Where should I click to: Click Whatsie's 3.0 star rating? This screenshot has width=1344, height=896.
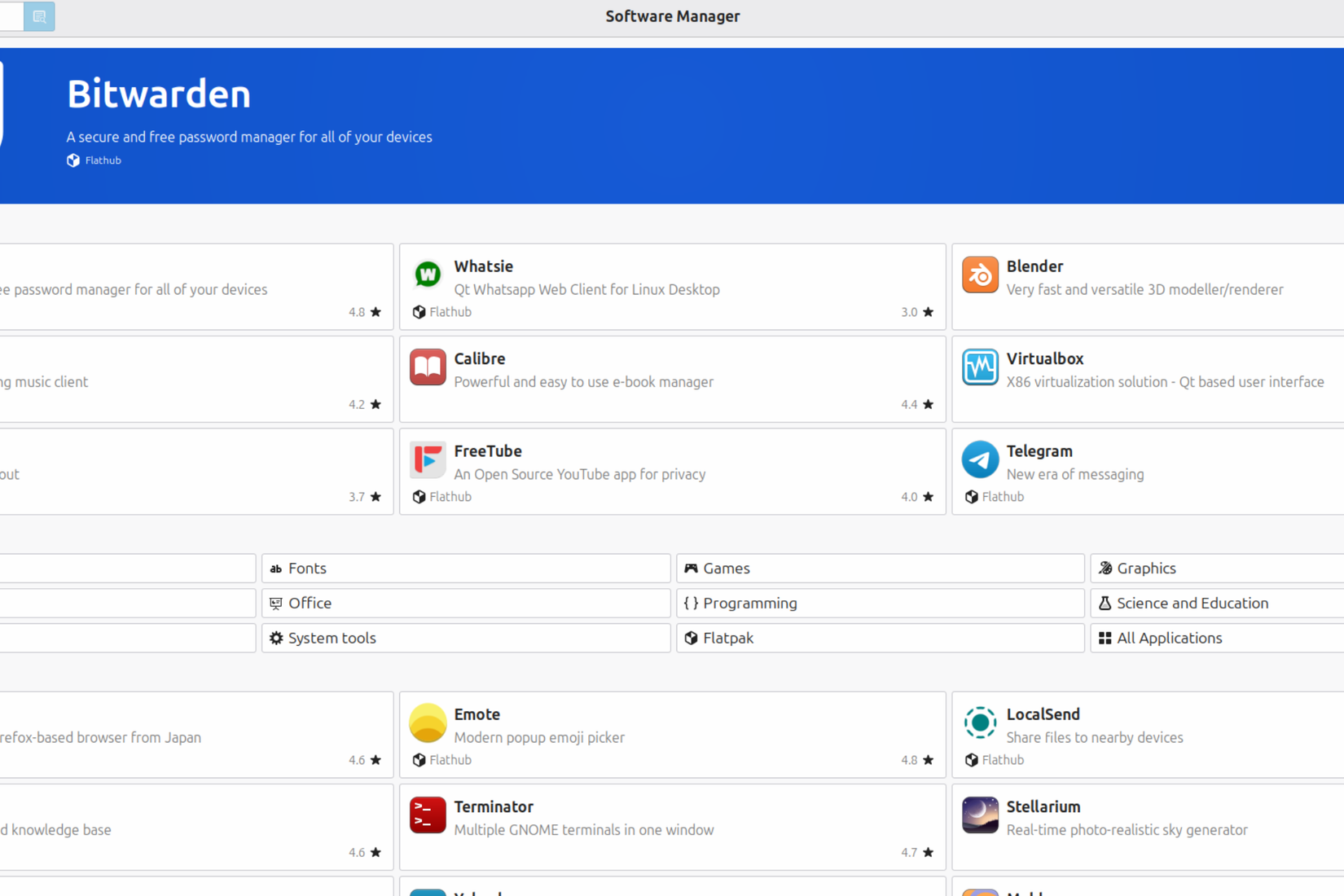coord(917,312)
